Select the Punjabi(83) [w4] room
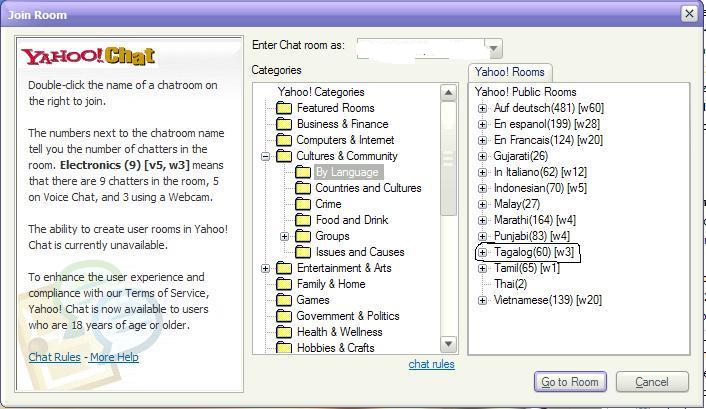 [x=531, y=236]
